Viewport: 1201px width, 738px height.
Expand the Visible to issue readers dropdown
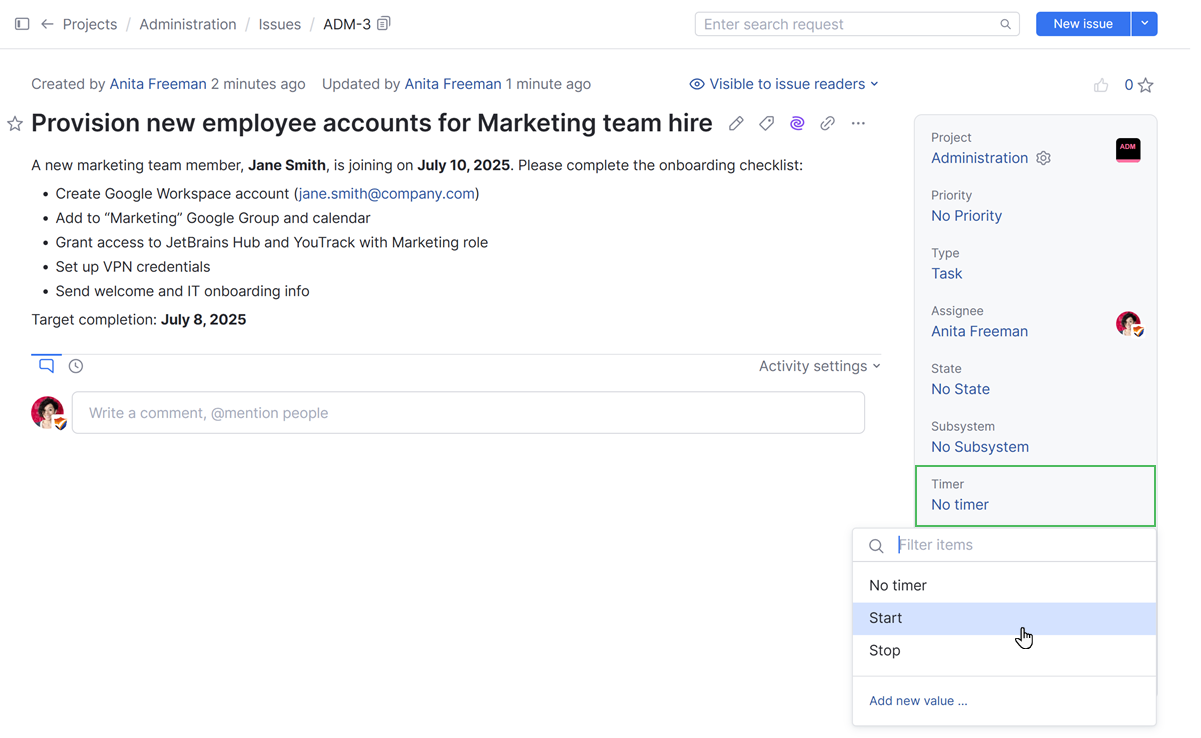pos(785,84)
